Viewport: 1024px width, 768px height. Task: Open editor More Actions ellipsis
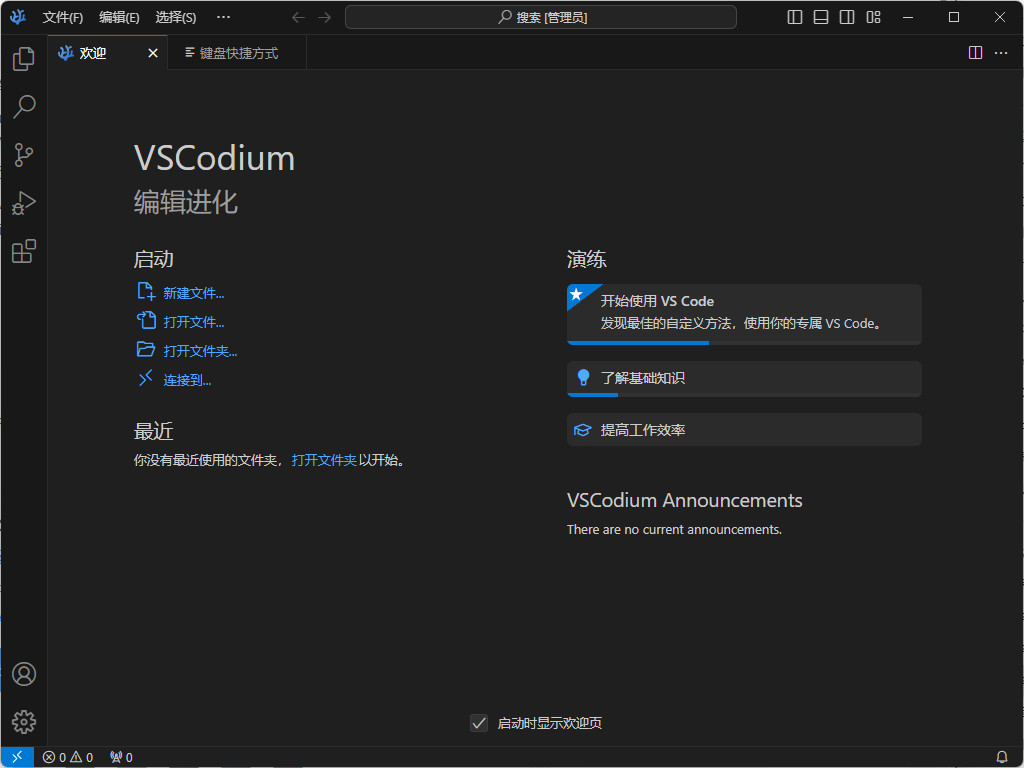coord(1000,53)
